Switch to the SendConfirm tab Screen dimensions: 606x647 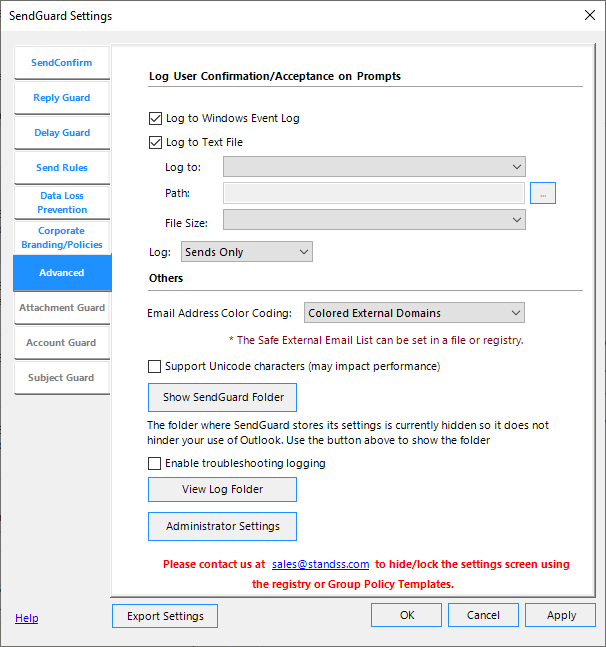click(61, 63)
